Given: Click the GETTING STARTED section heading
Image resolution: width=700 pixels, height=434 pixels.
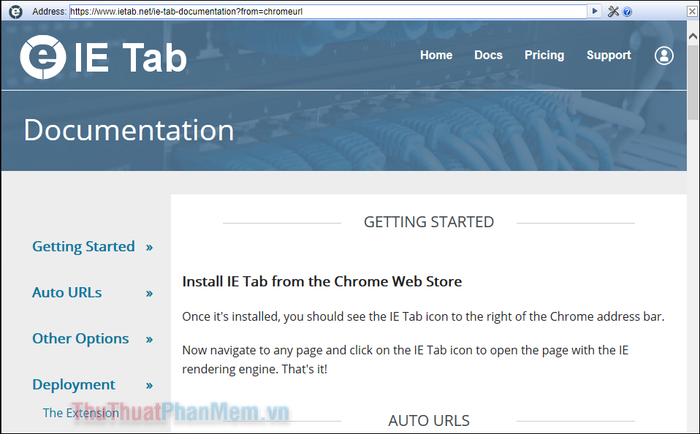Looking at the screenshot, I should point(429,222).
